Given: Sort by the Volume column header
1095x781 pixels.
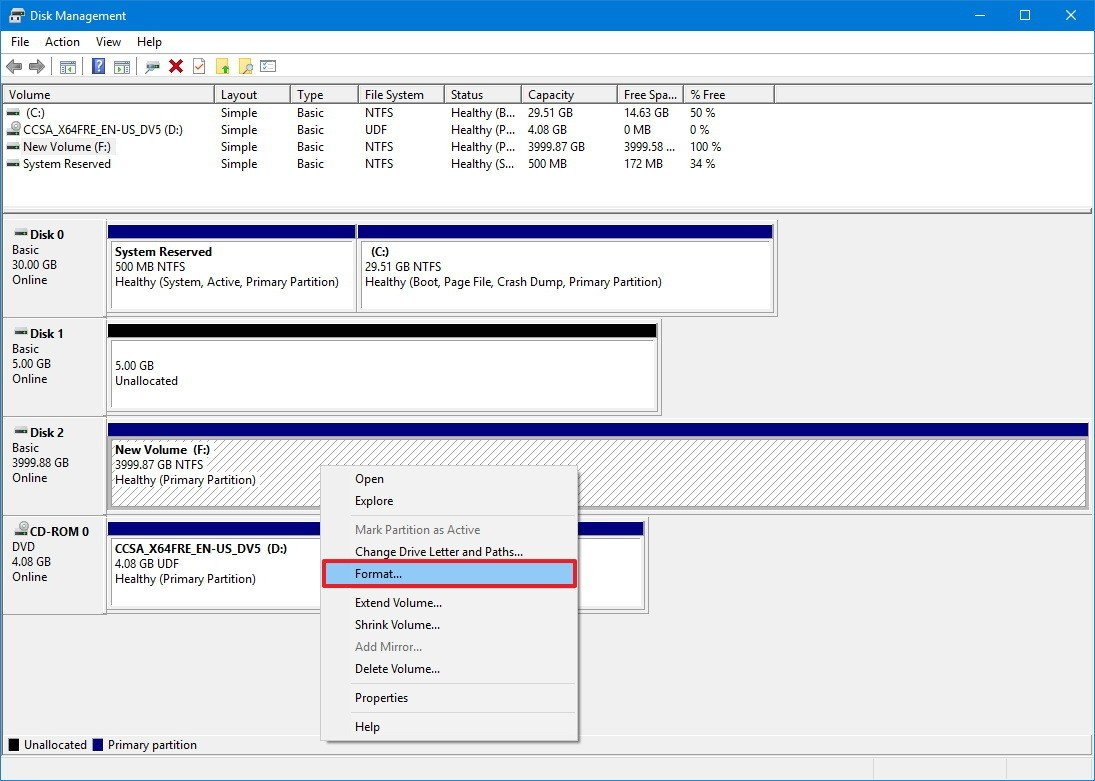Looking at the screenshot, I should point(108,94).
